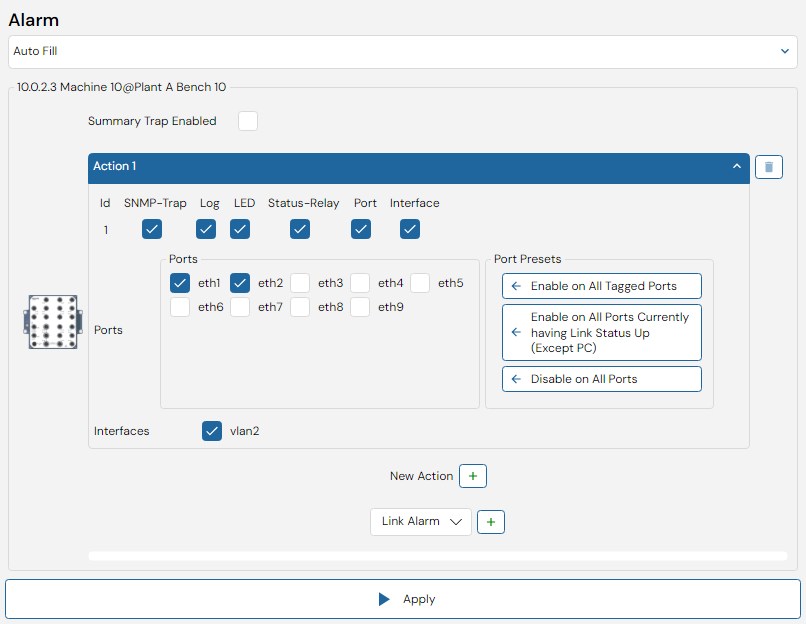Uncheck the Status-Relay checkbox
Viewport: 806px width, 624px height.
(300, 229)
